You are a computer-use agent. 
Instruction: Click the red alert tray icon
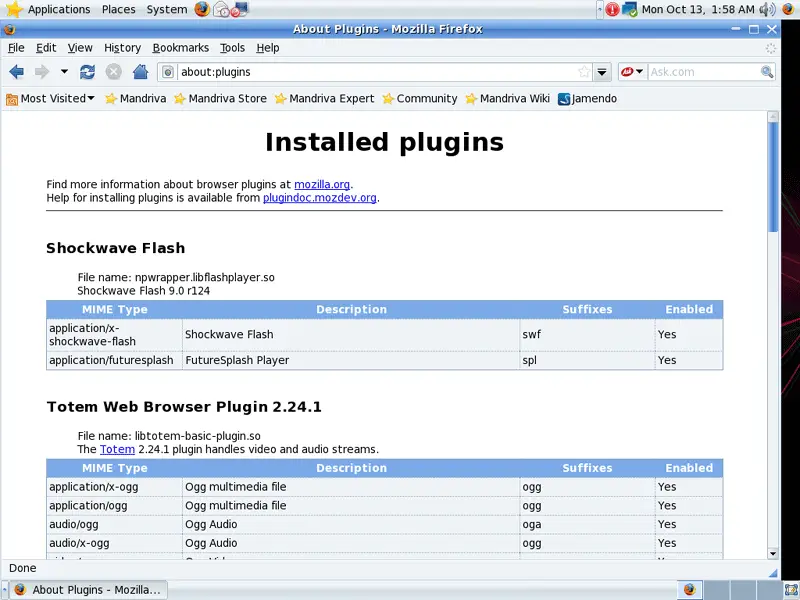pyautogui.click(x=612, y=9)
